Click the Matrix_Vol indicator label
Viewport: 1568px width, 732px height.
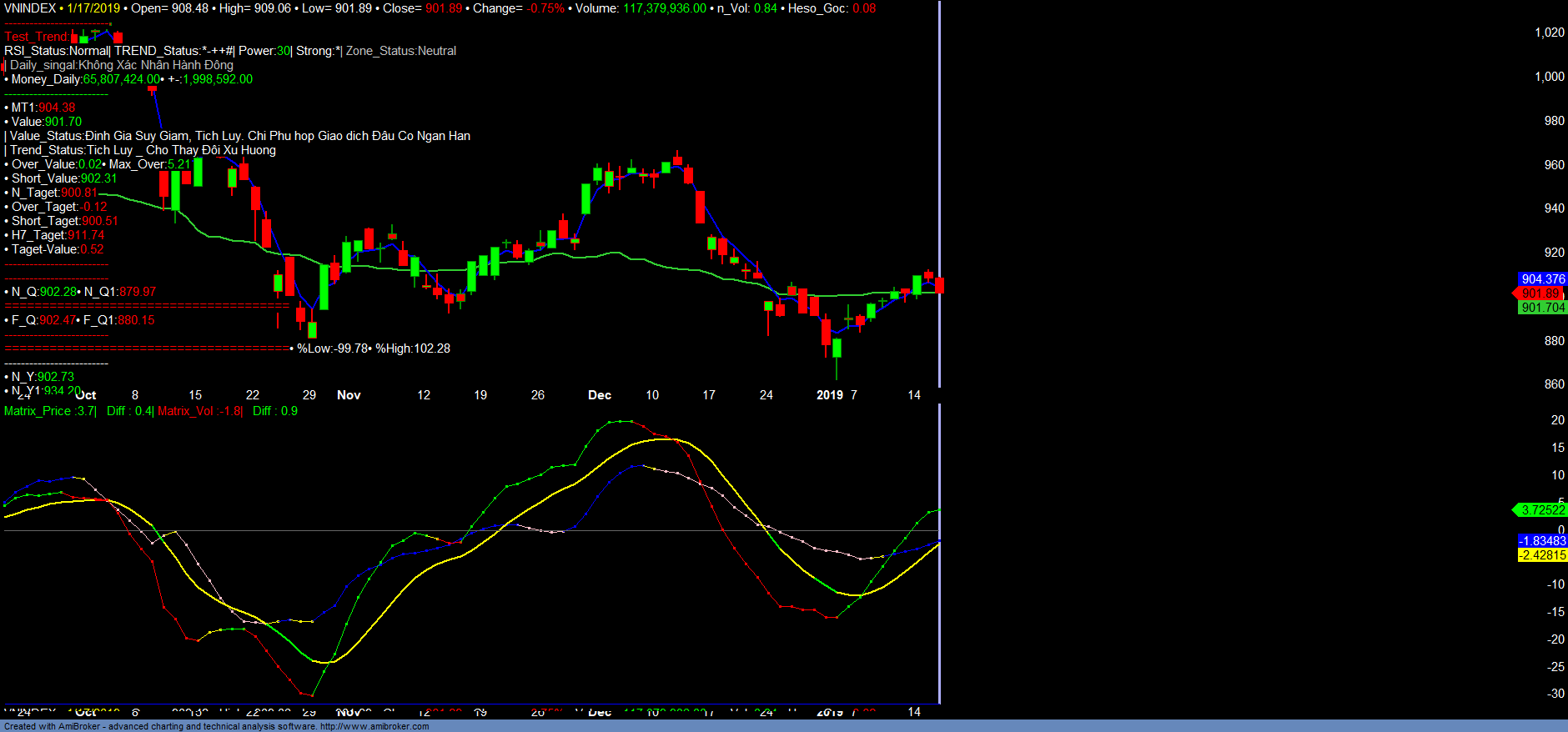coord(199,411)
